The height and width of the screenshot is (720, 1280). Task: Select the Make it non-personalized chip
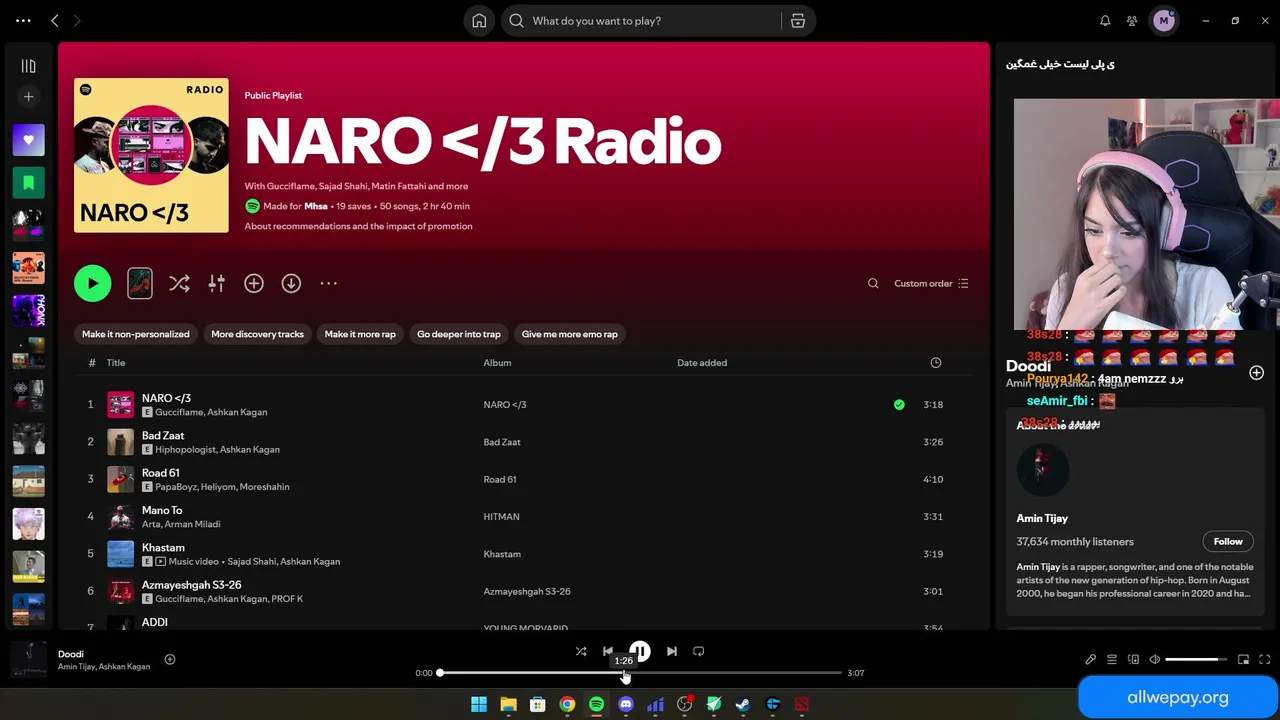point(136,334)
